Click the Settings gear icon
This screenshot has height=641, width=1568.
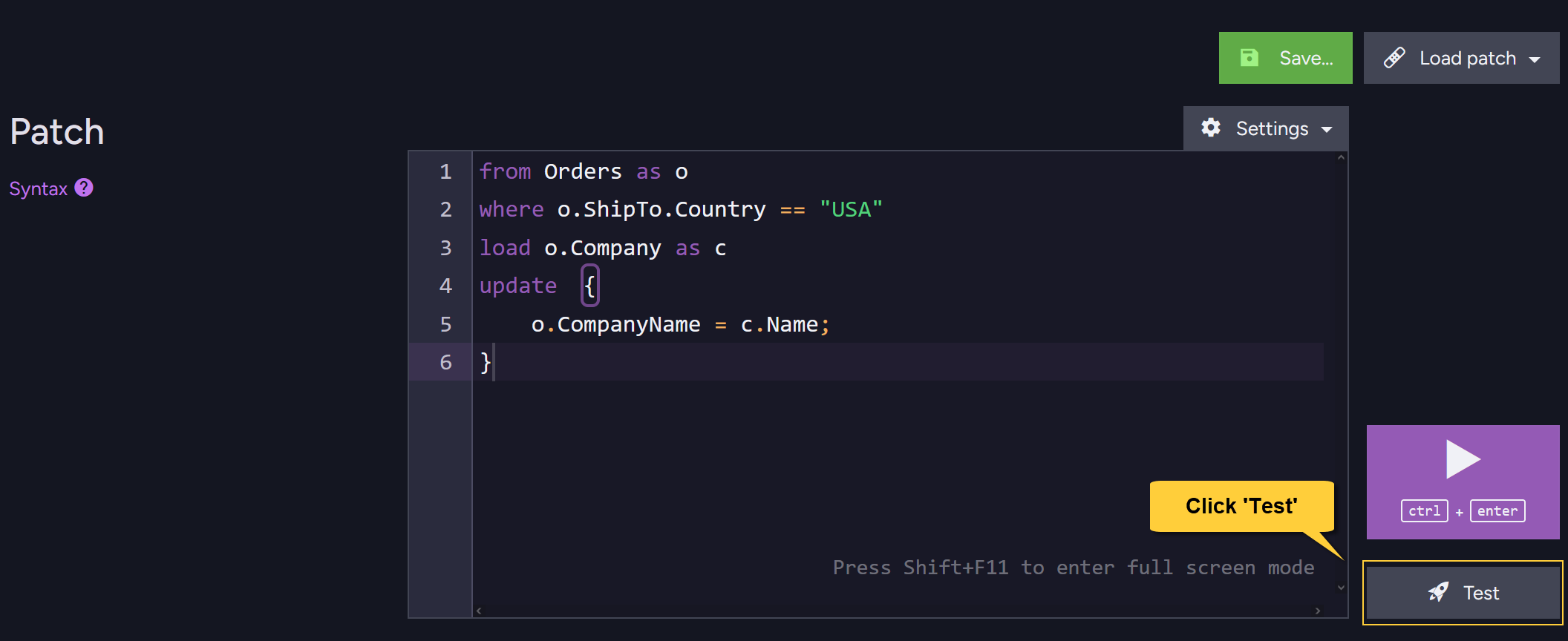point(1211,128)
